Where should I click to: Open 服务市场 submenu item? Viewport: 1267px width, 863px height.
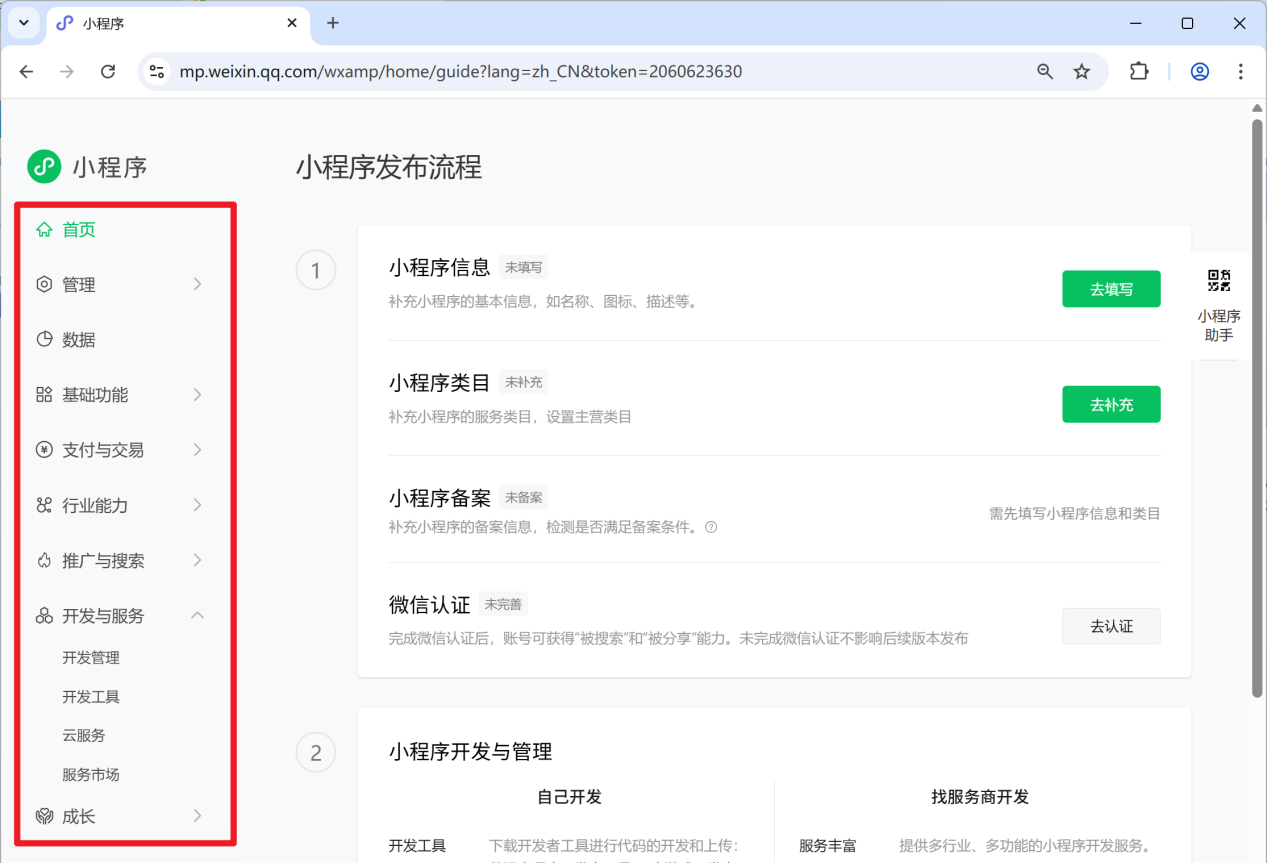click(x=91, y=775)
